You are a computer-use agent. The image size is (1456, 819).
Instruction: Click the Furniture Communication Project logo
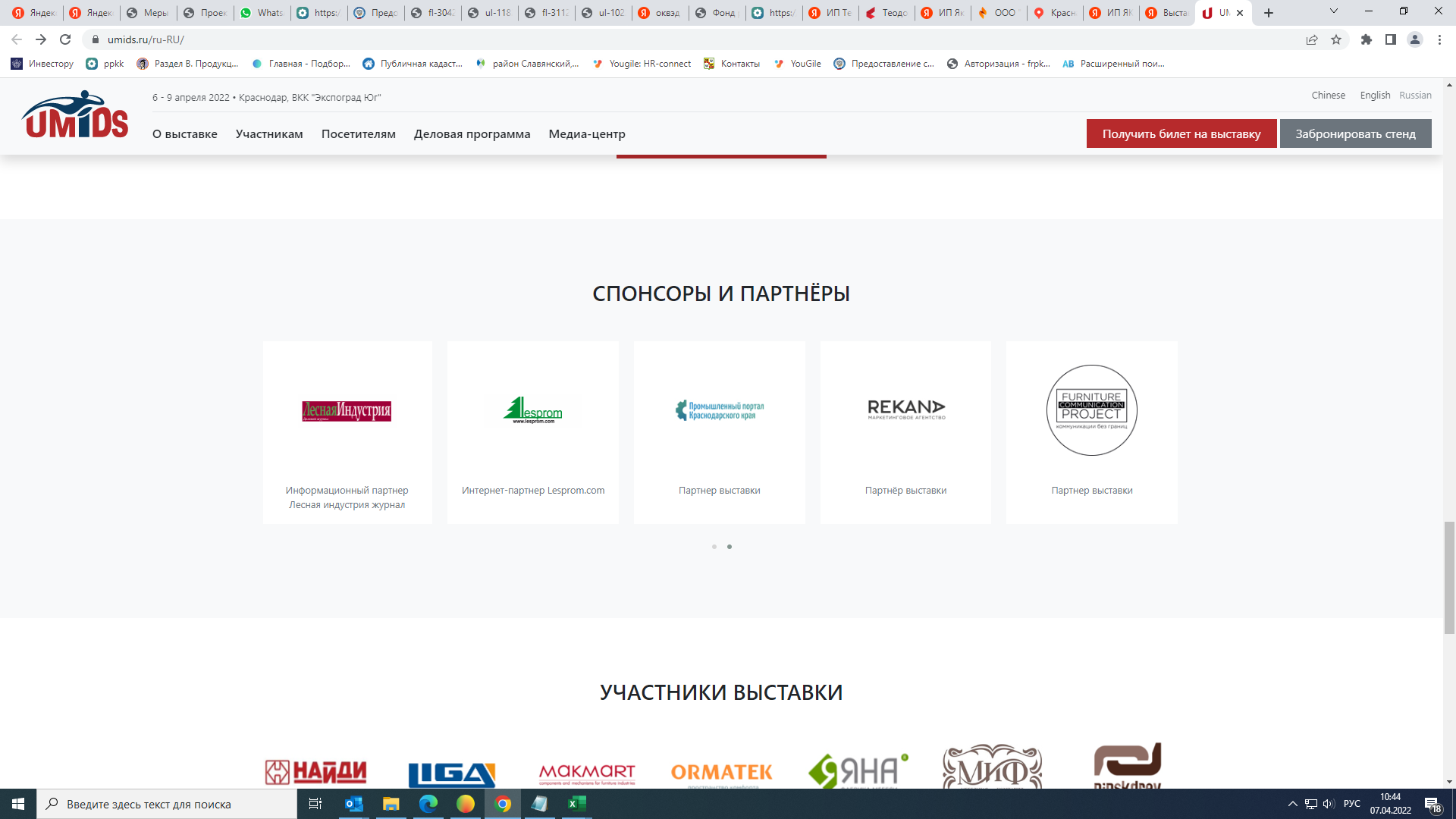[1092, 410]
